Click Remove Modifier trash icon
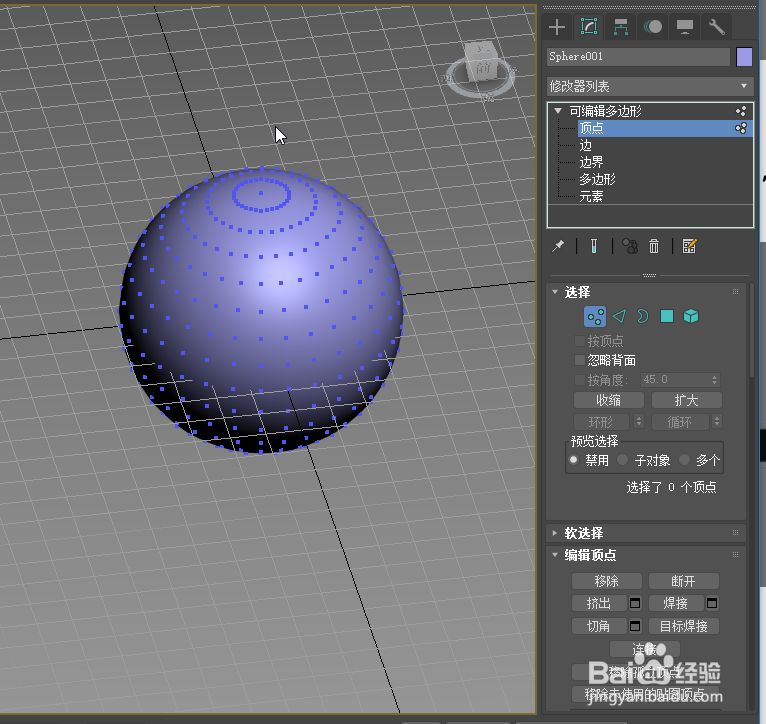Image resolution: width=766 pixels, height=724 pixels. point(654,246)
